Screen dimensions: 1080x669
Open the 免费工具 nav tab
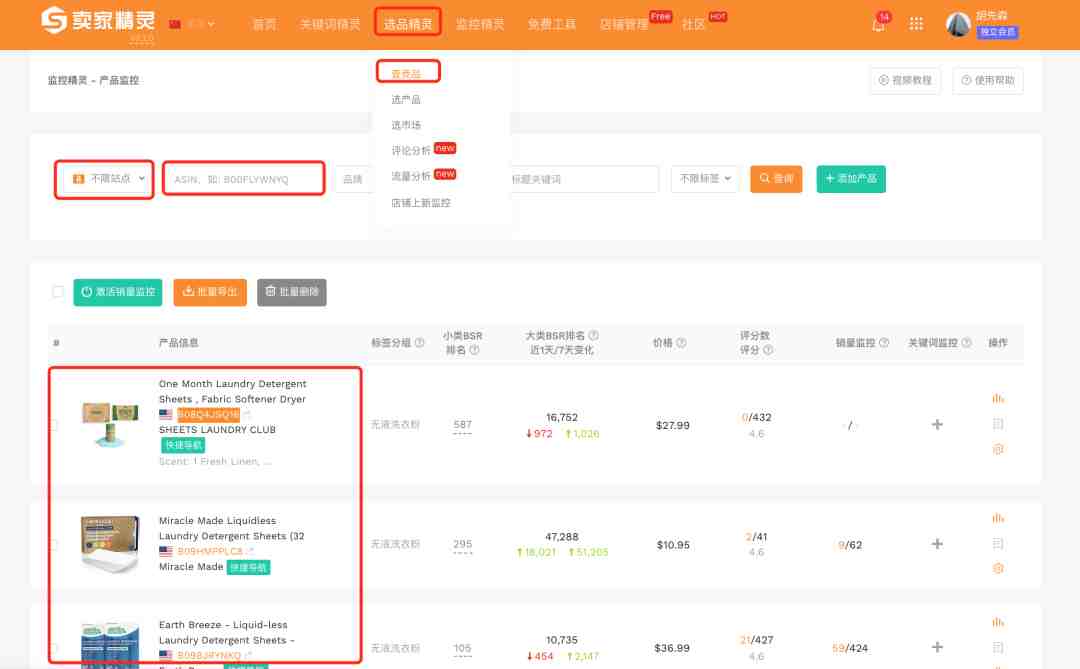pyautogui.click(x=552, y=24)
